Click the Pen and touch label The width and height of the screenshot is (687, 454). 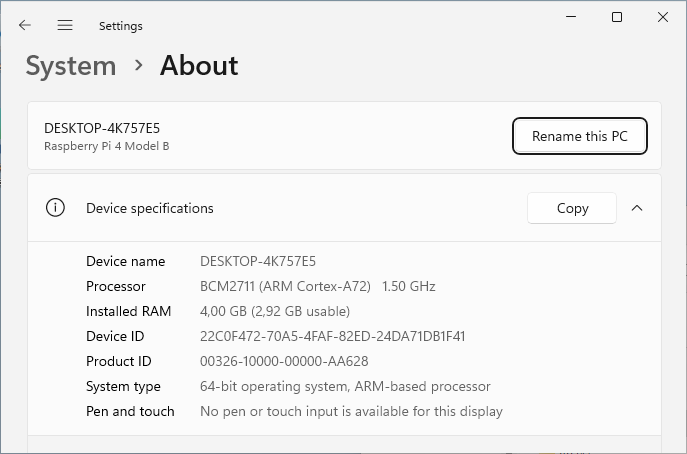(x=130, y=411)
